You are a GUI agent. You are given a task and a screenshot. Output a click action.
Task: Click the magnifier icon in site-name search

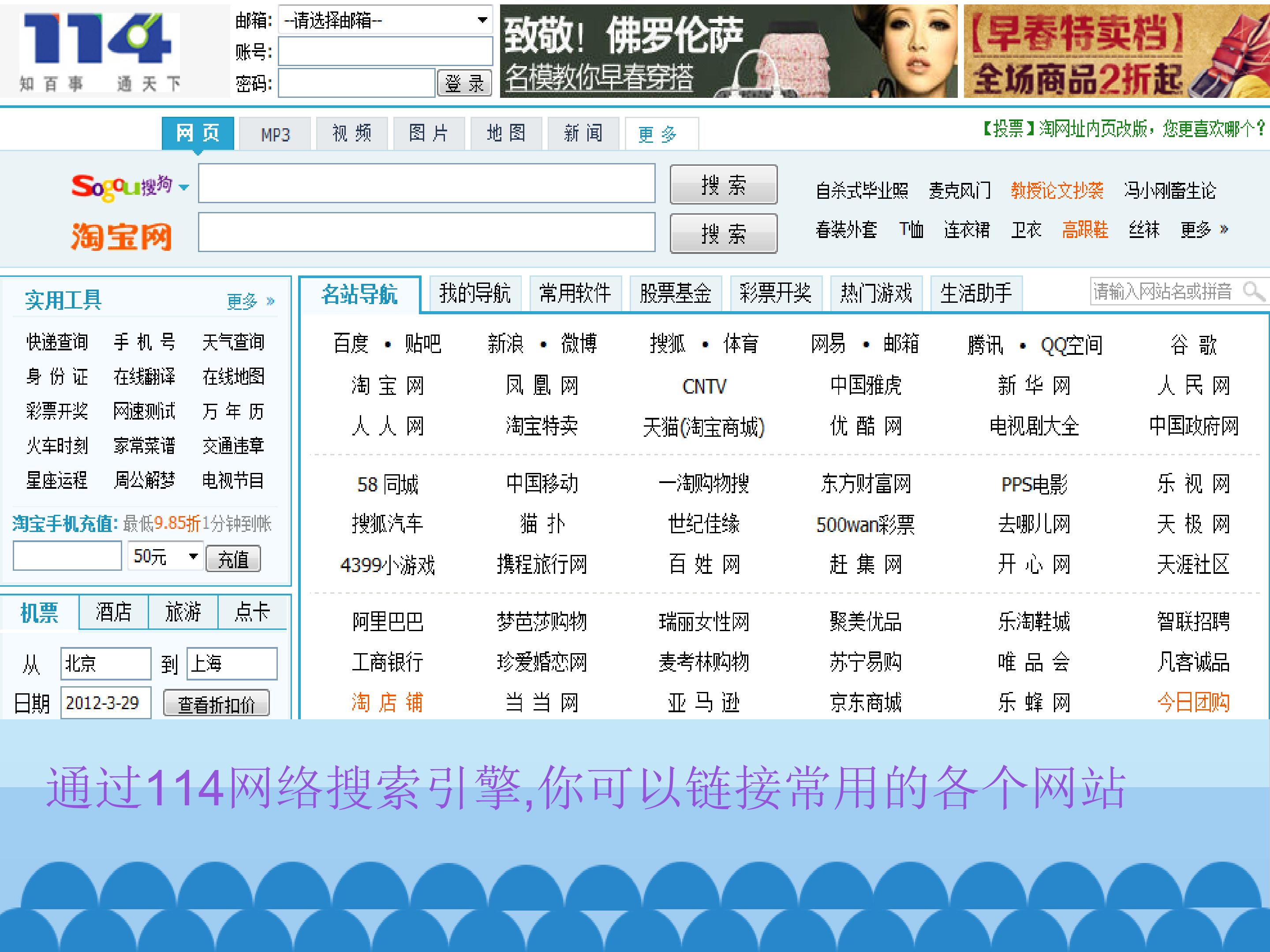1253,291
